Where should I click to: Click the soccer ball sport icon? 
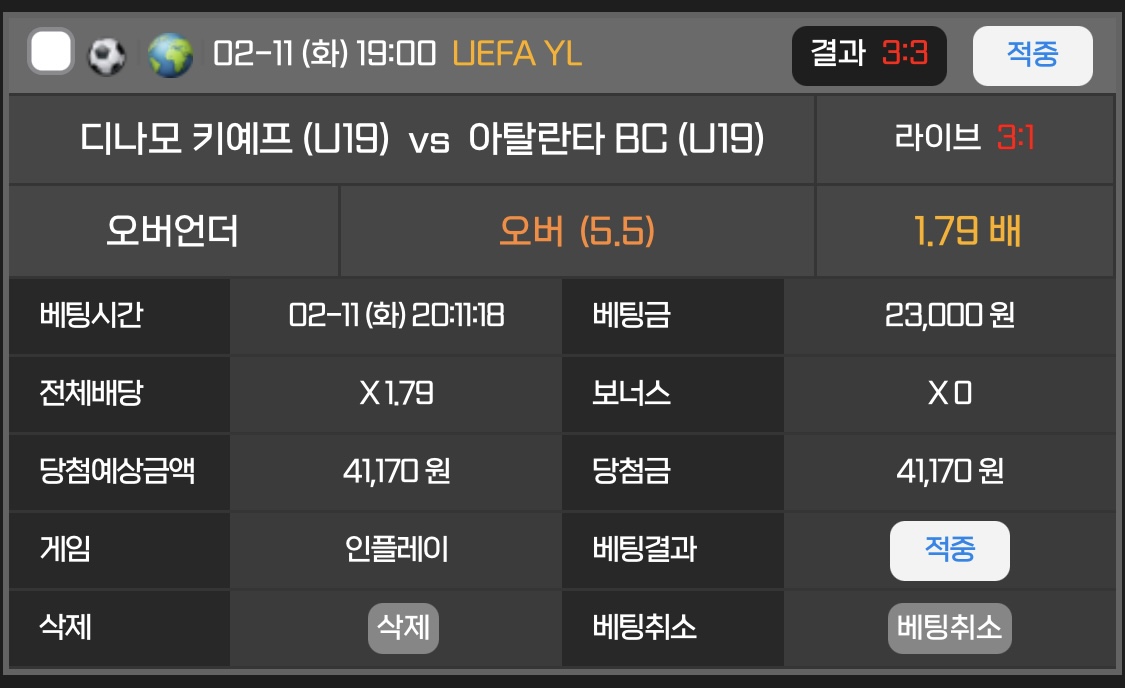click(x=107, y=55)
